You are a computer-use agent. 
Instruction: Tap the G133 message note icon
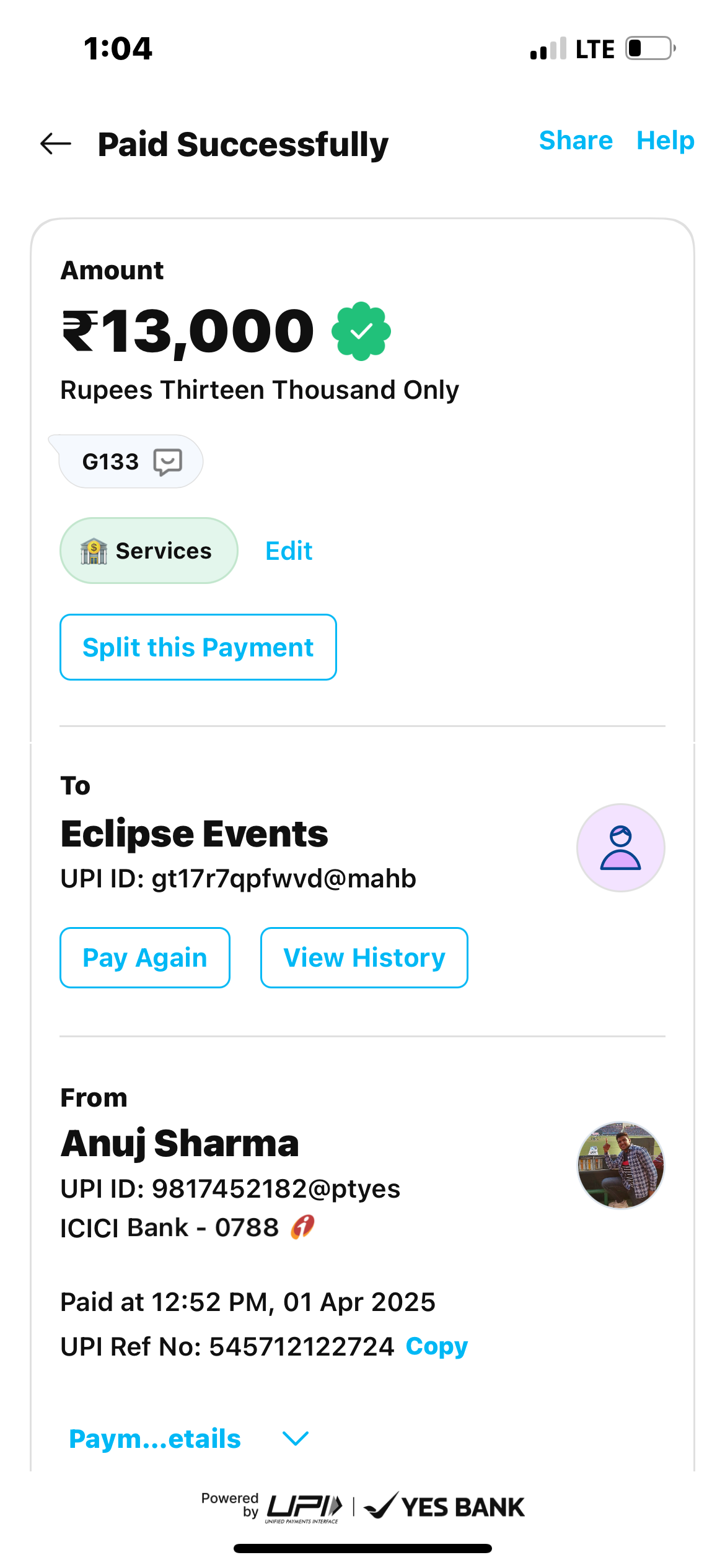167,462
